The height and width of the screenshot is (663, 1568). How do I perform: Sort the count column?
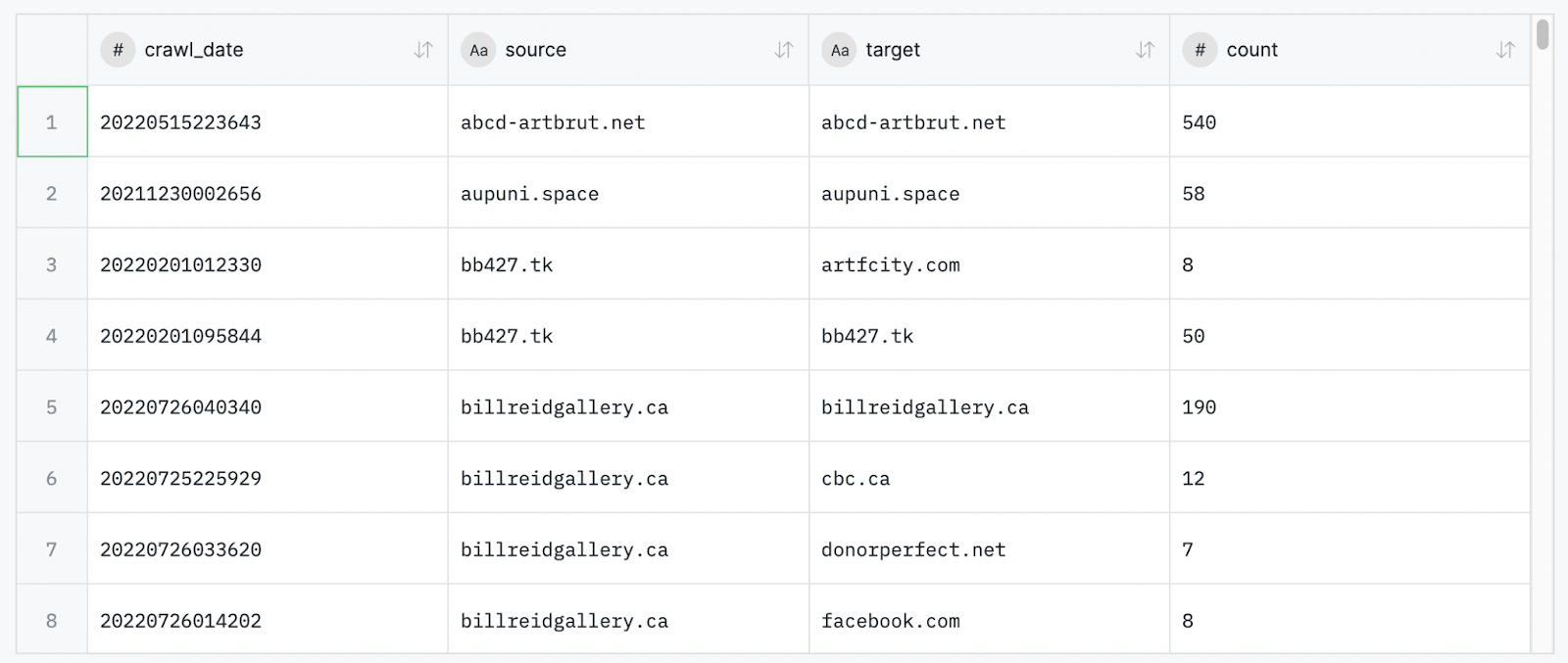1505,50
